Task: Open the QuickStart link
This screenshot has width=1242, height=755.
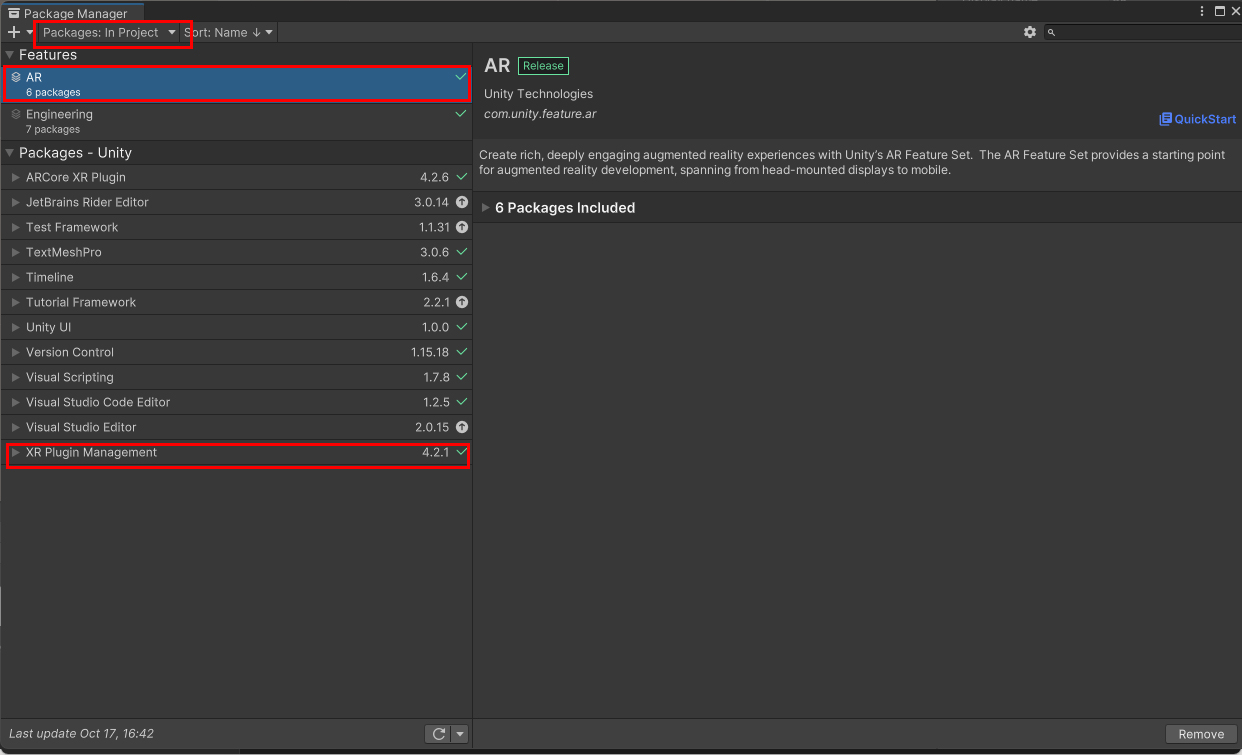Action: click(x=1198, y=119)
